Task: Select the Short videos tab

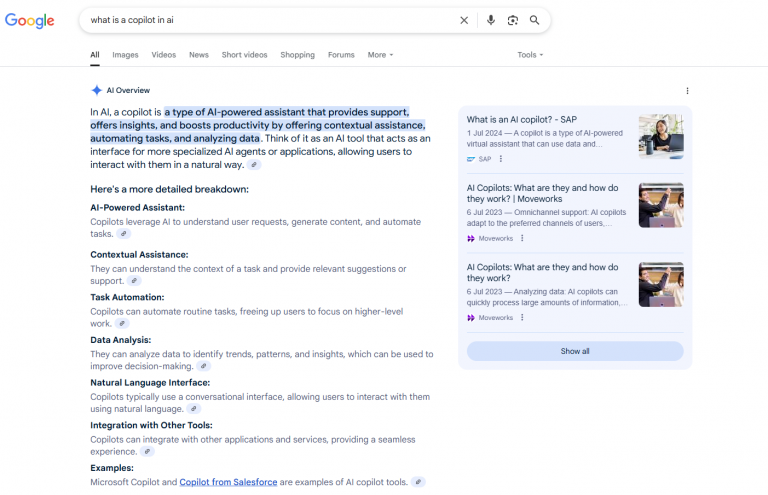Action: pos(244,55)
